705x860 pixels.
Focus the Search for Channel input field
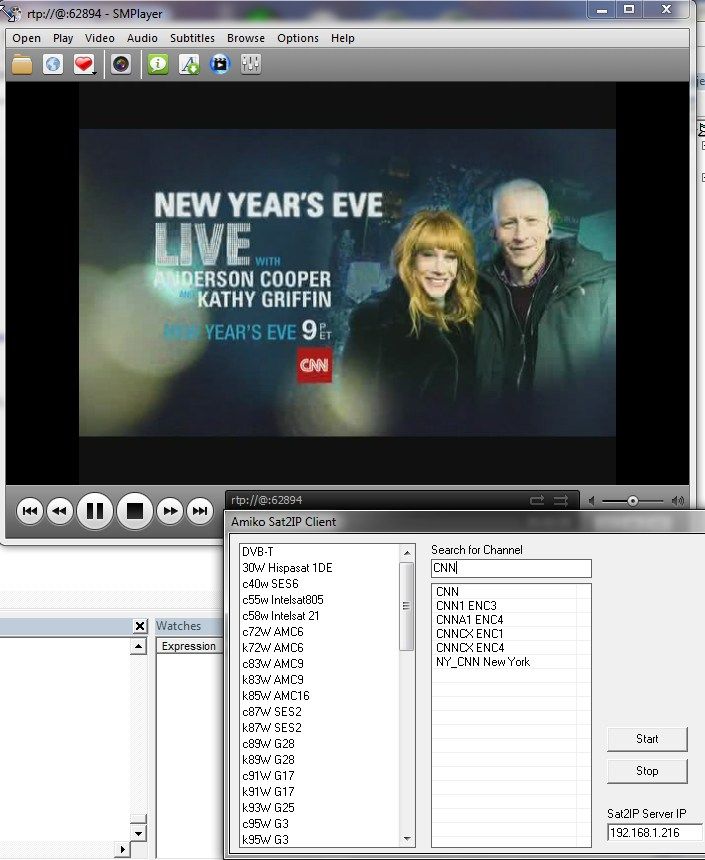(511, 568)
